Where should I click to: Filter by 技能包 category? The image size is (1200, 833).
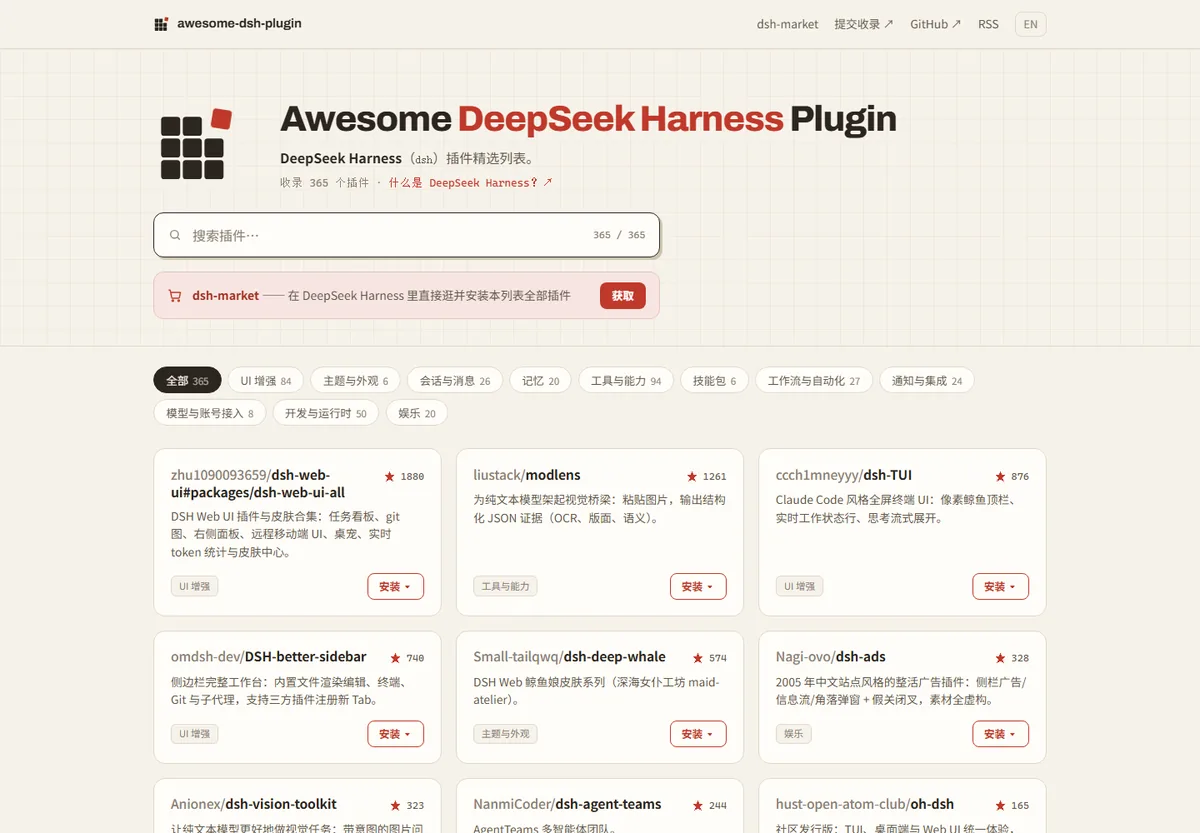coord(714,381)
